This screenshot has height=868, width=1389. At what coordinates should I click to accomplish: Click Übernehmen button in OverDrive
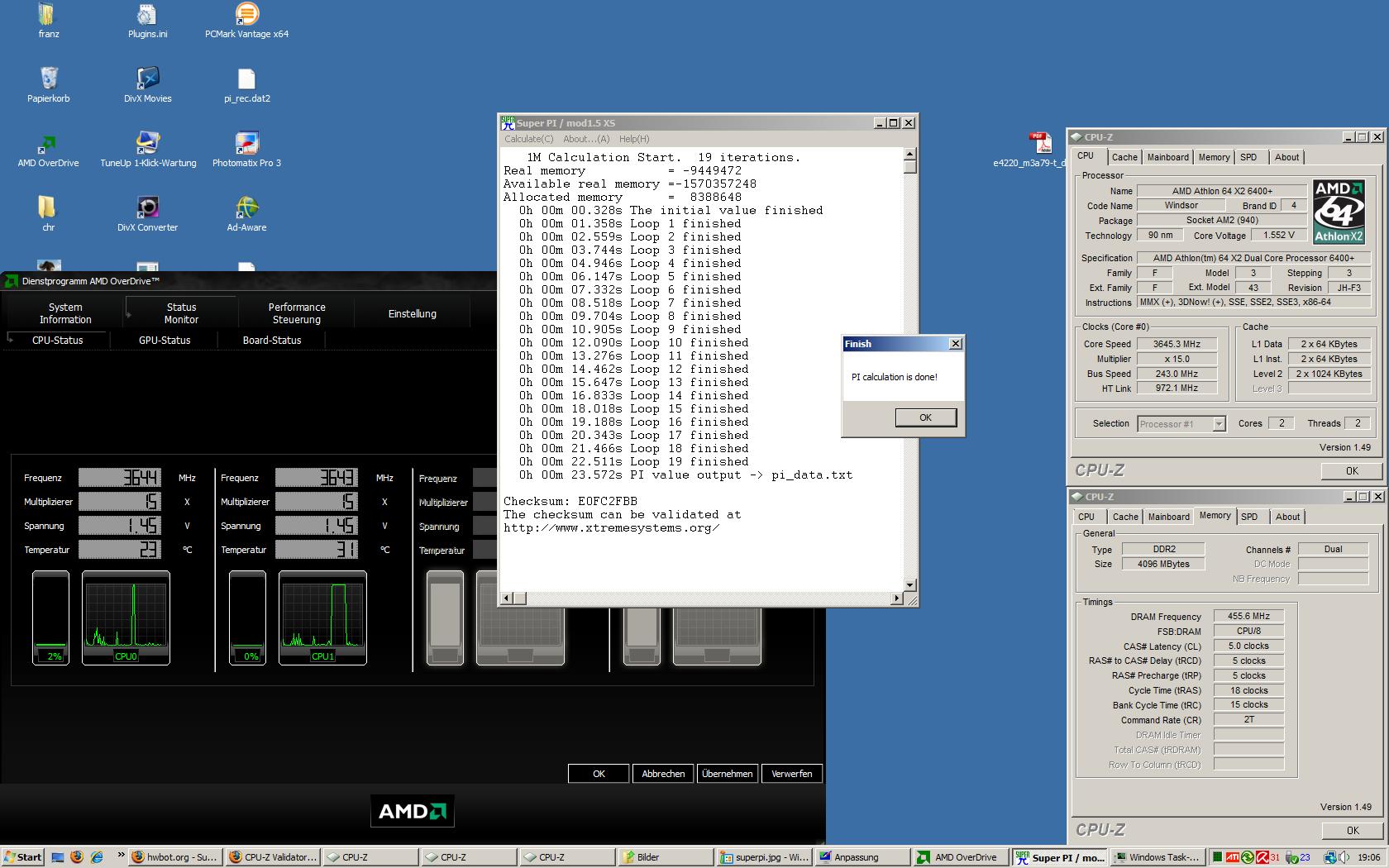(728, 774)
